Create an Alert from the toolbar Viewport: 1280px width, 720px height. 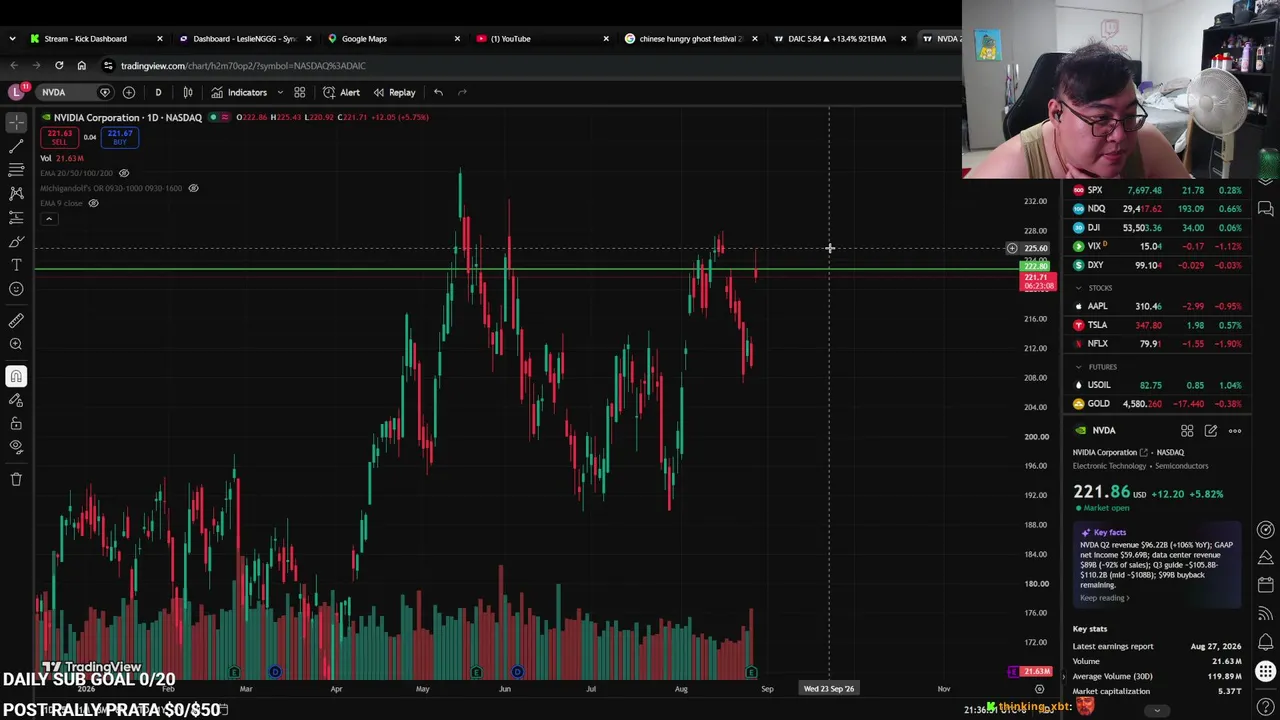(x=341, y=92)
